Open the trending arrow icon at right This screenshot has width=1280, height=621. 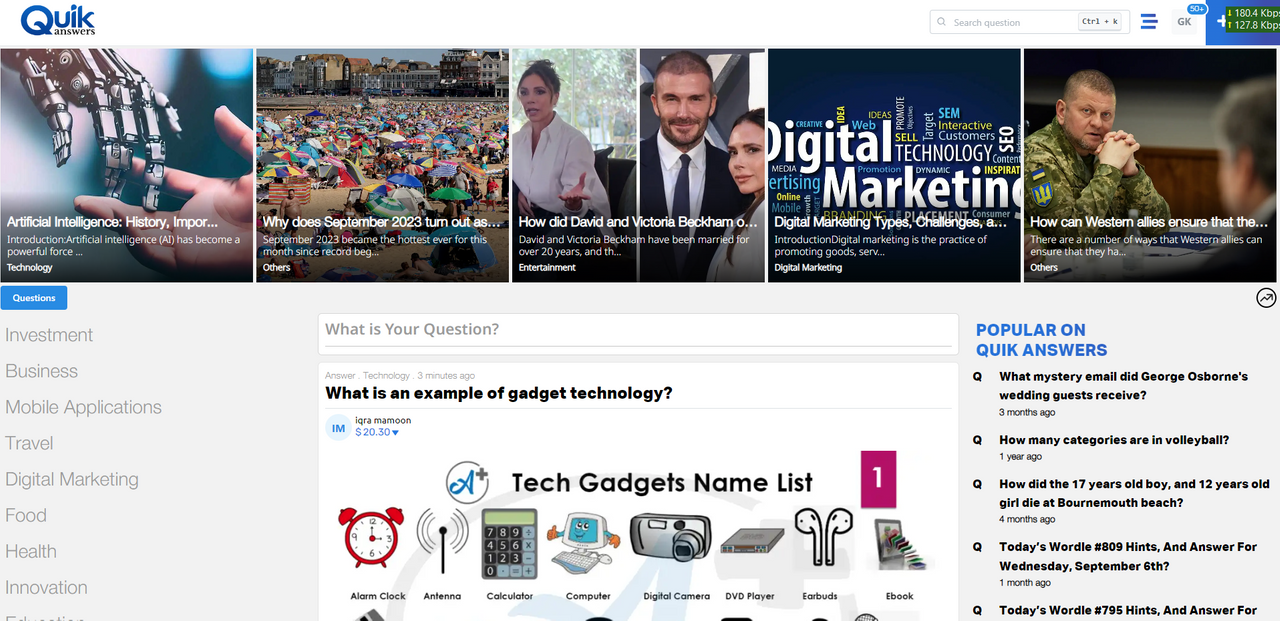[1266, 297]
